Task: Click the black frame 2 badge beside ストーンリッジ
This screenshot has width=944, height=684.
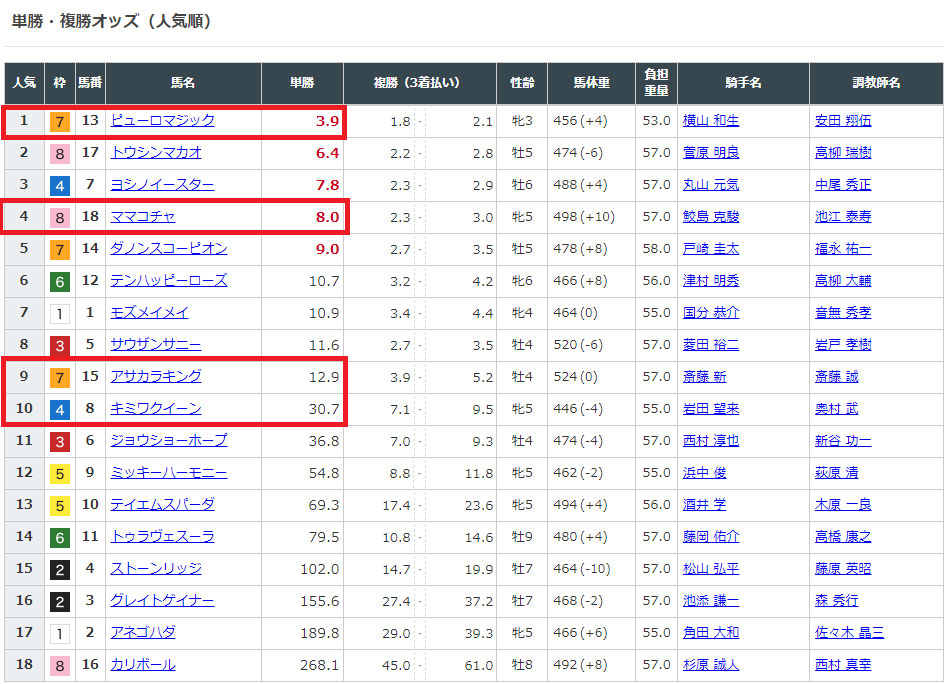Action: click(x=60, y=569)
